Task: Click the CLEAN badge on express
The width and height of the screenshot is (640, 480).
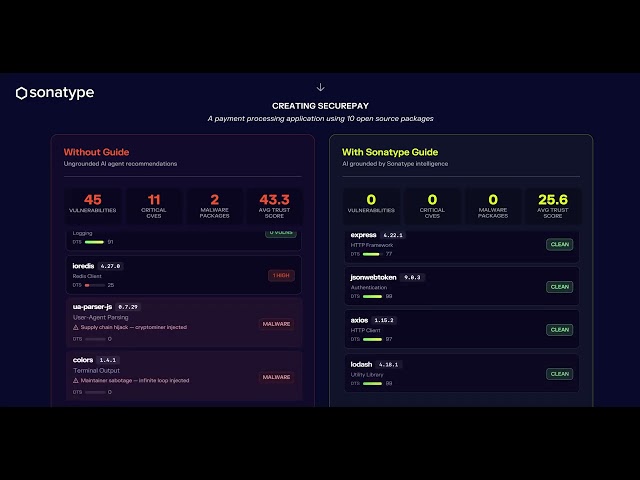Action: 560,244
